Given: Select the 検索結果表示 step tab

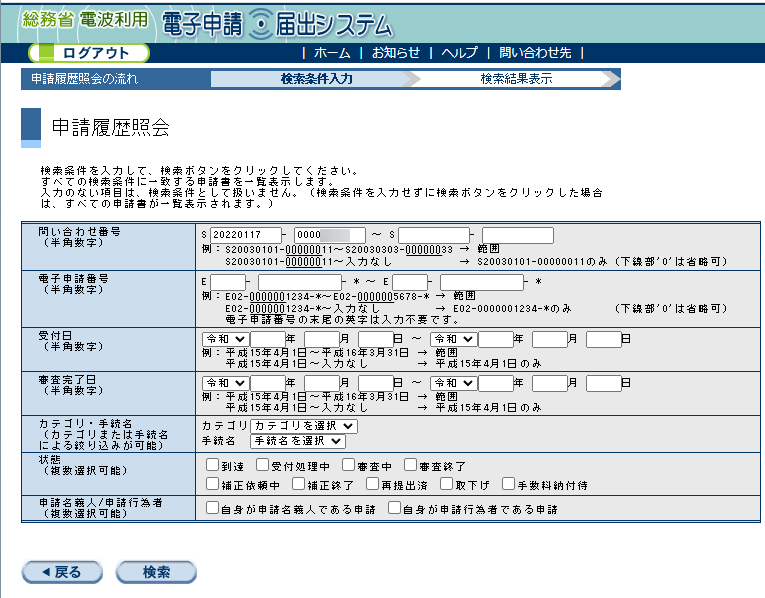Looking at the screenshot, I should pos(516,79).
